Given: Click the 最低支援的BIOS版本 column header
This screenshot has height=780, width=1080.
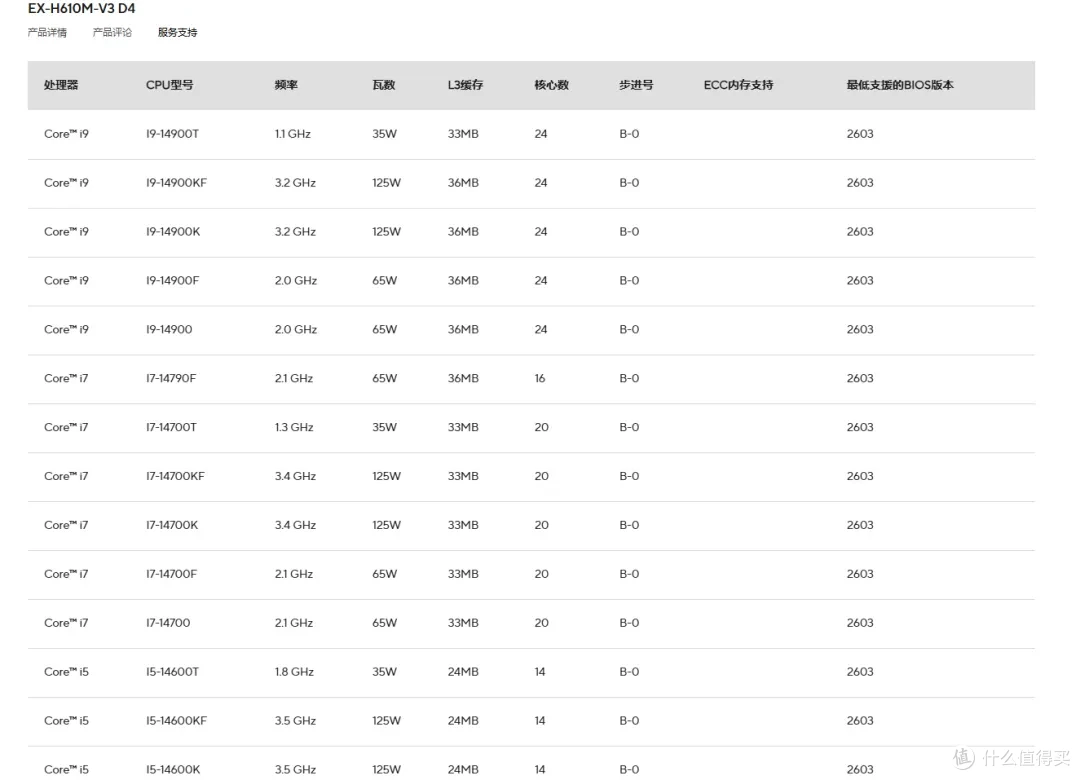Looking at the screenshot, I should 900,85.
